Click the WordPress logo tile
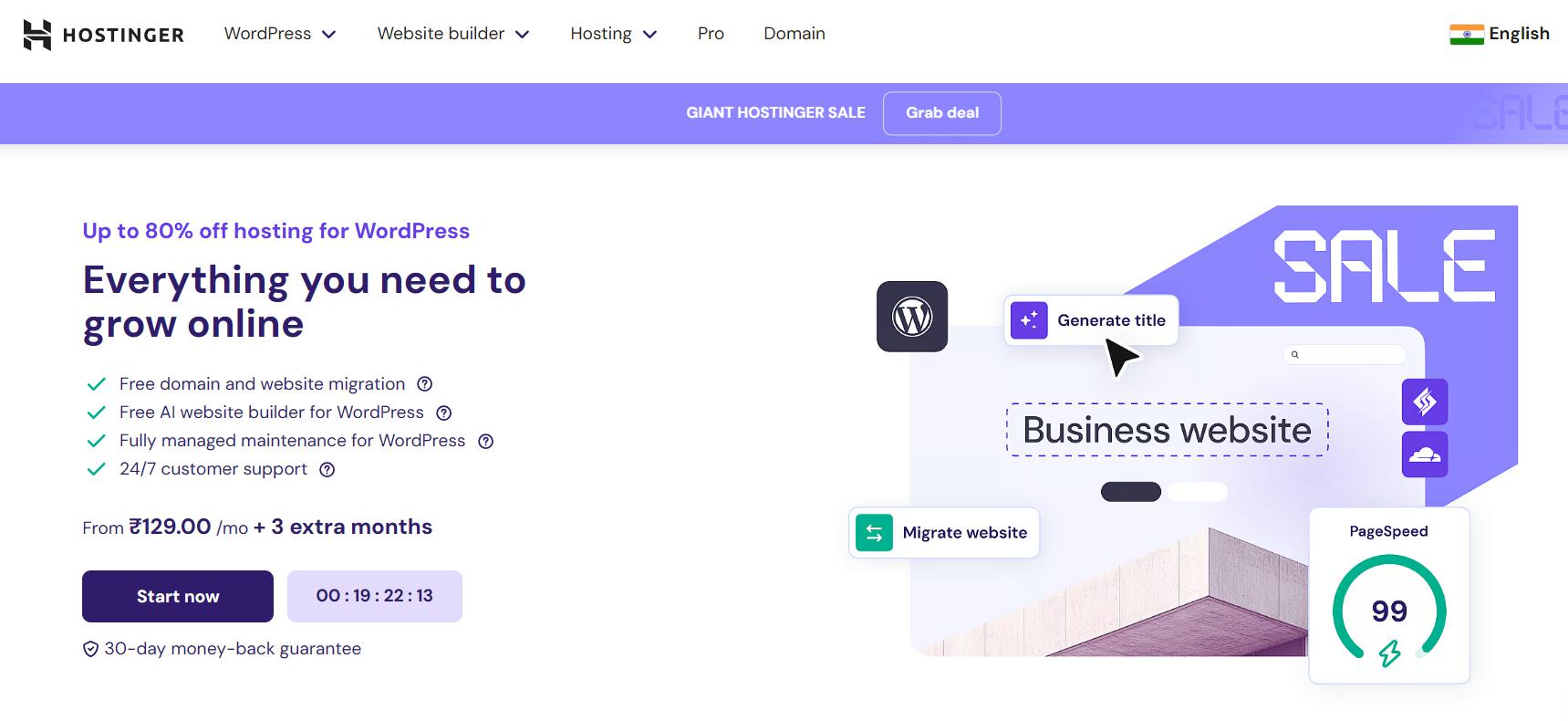The width and height of the screenshot is (1568, 721). click(x=912, y=317)
